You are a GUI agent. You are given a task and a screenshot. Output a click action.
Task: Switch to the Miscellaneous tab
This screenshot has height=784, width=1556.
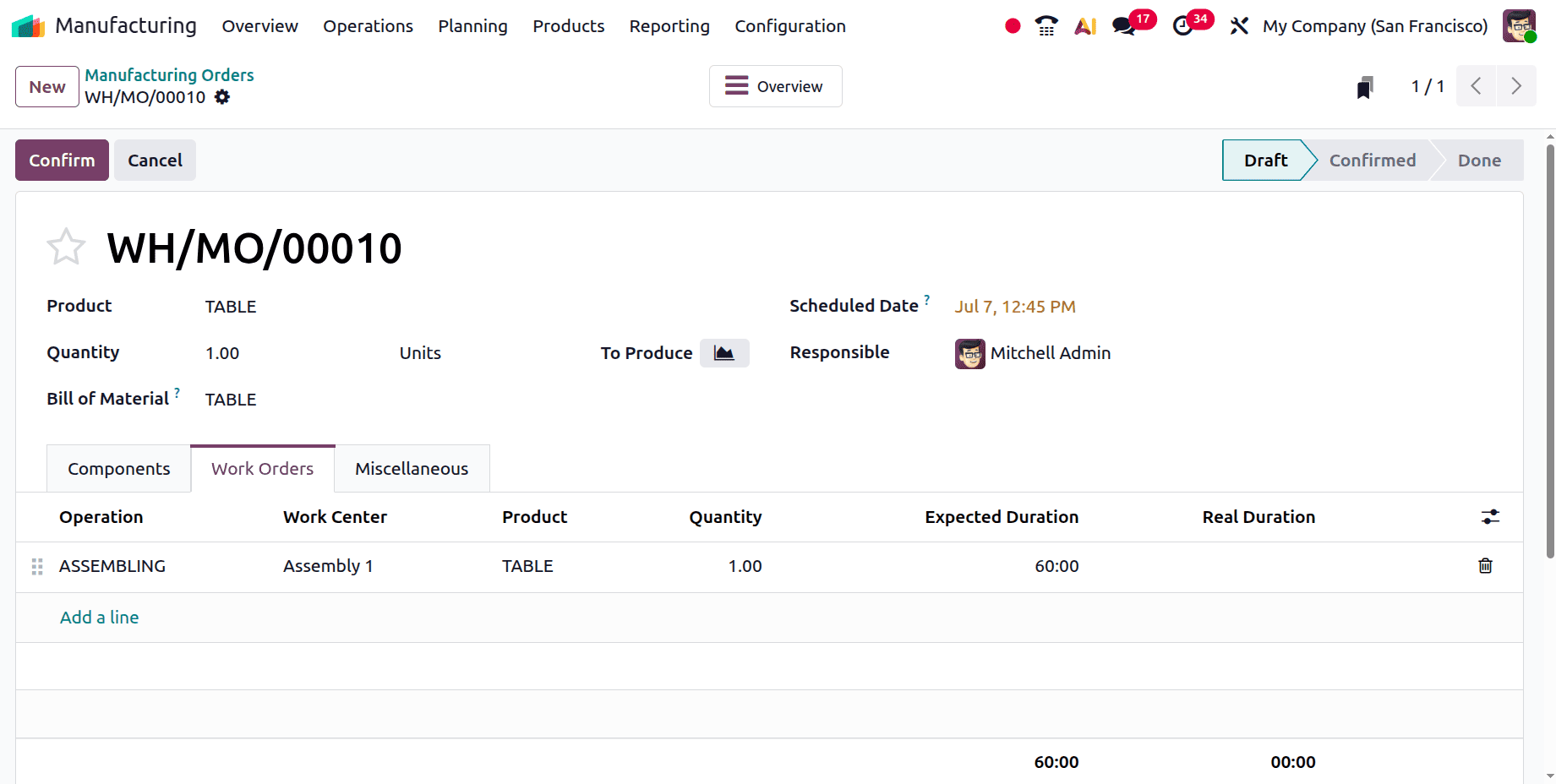click(x=412, y=469)
